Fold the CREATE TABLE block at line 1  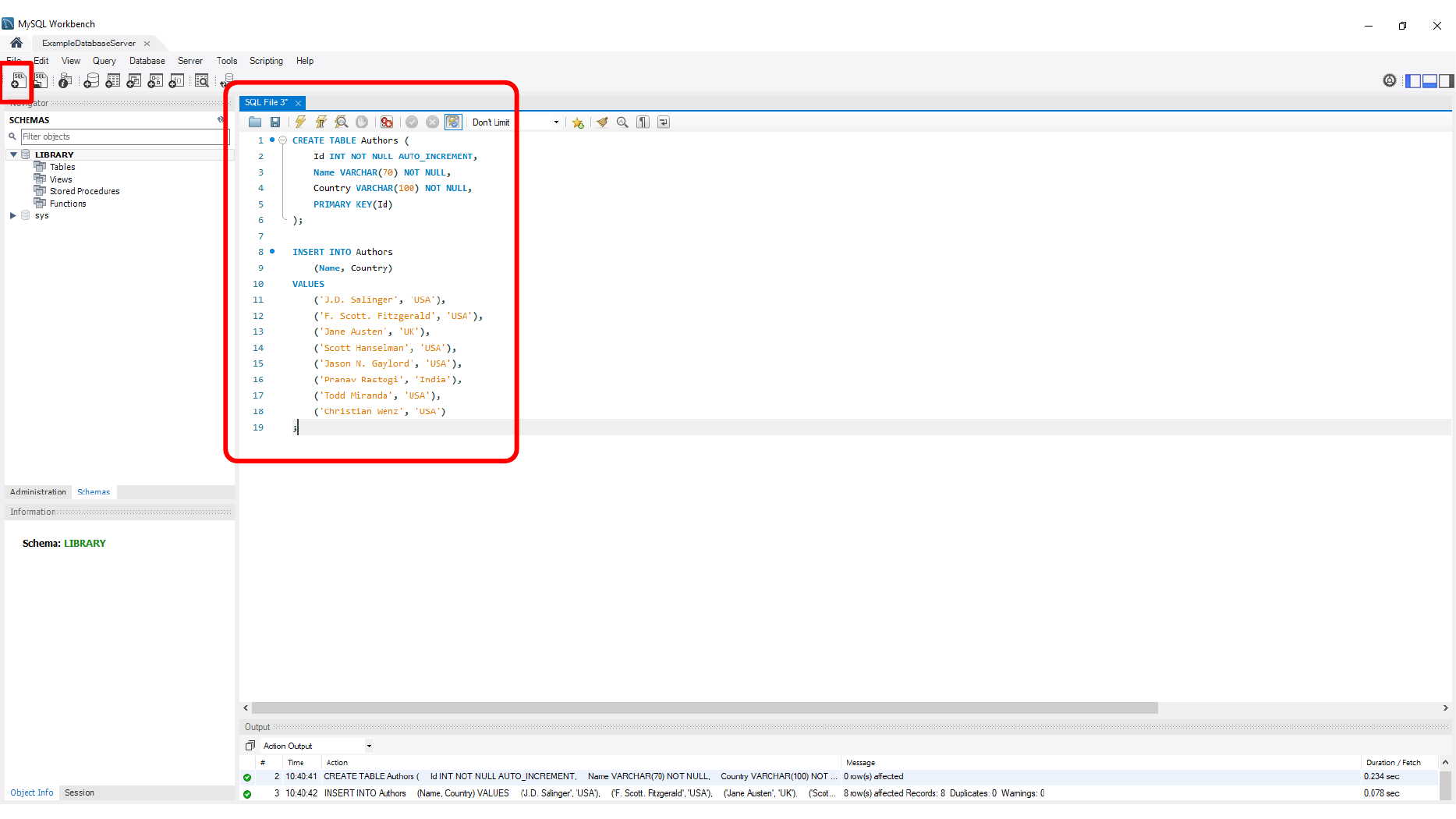283,140
